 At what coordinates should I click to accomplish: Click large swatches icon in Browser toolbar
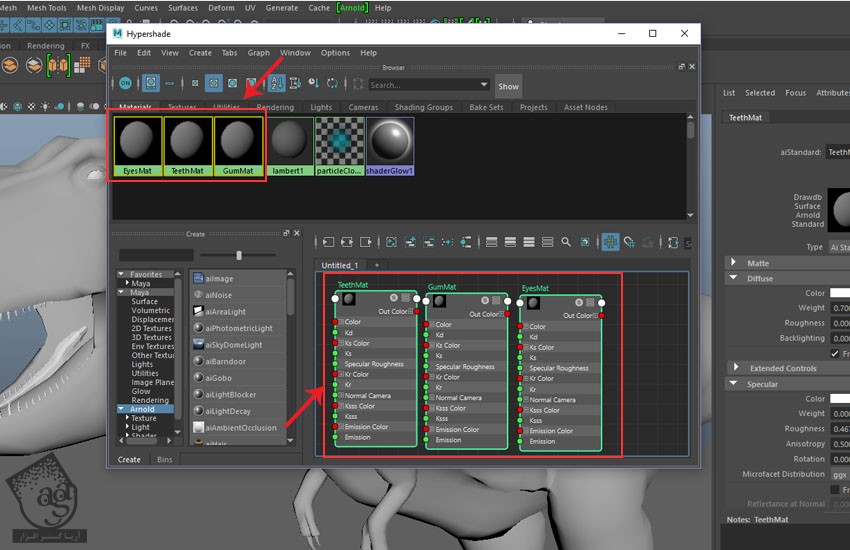(233, 83)
